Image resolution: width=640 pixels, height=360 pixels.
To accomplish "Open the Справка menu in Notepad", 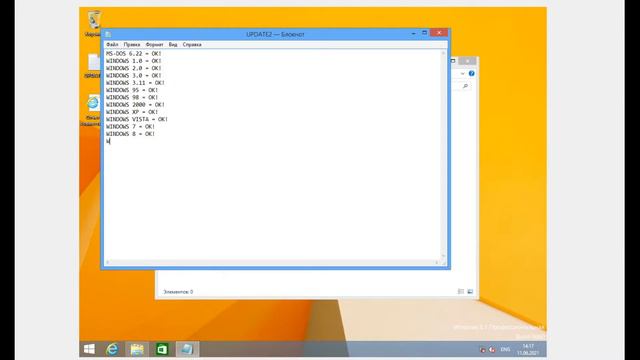I will click(x=192, y=44).
